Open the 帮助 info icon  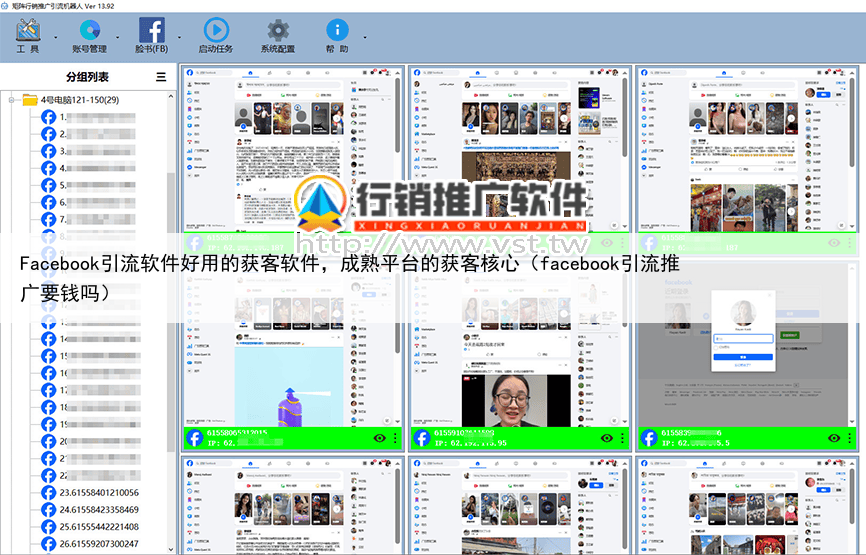pyautogui.click(x=337, y=35)
